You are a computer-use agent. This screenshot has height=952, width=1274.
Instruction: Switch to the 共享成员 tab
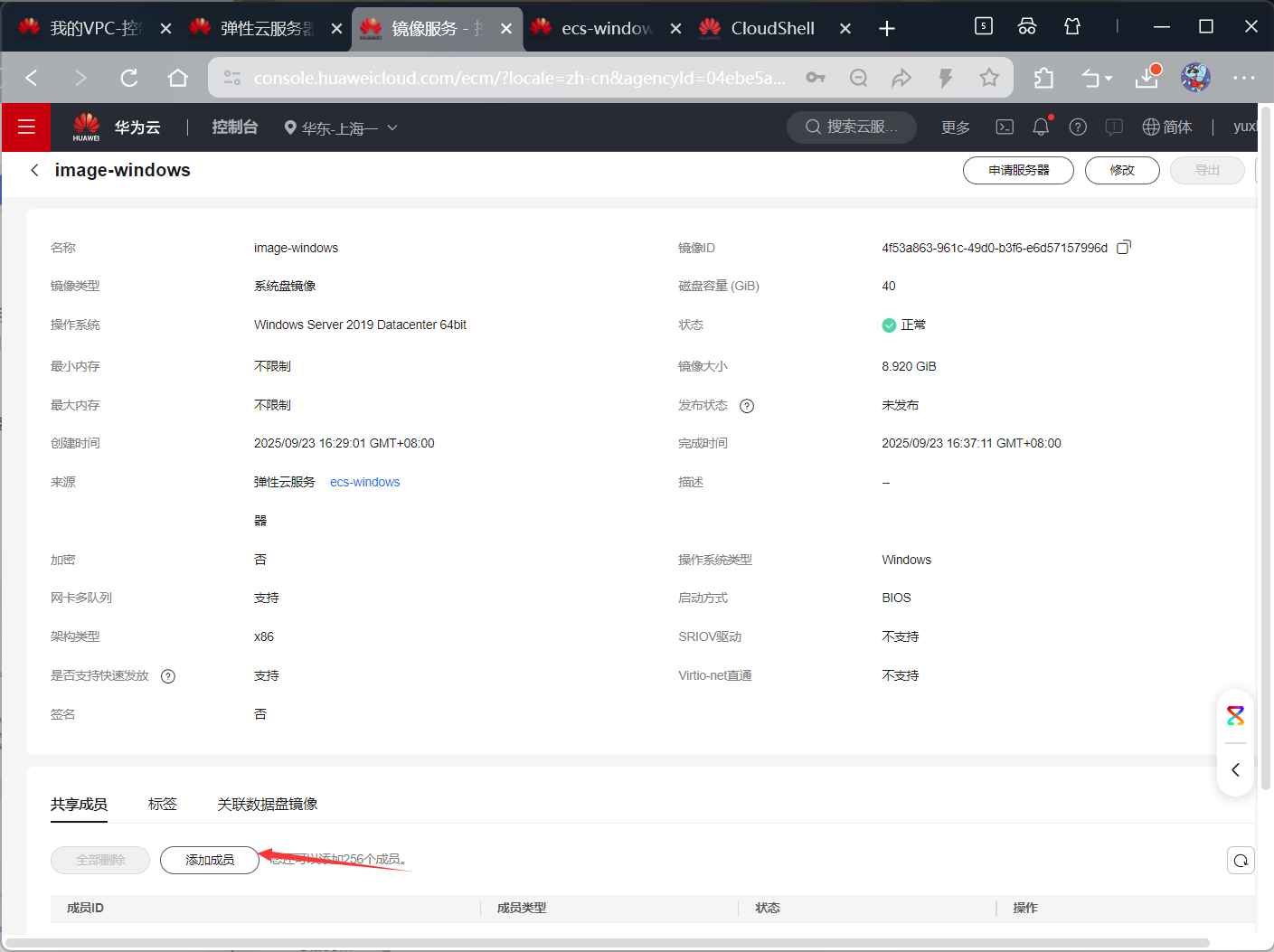tap(79, 804)
